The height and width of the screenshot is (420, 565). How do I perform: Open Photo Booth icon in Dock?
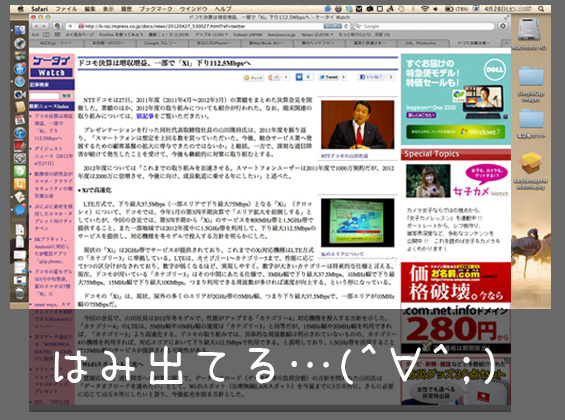click(x=19, y=146)
